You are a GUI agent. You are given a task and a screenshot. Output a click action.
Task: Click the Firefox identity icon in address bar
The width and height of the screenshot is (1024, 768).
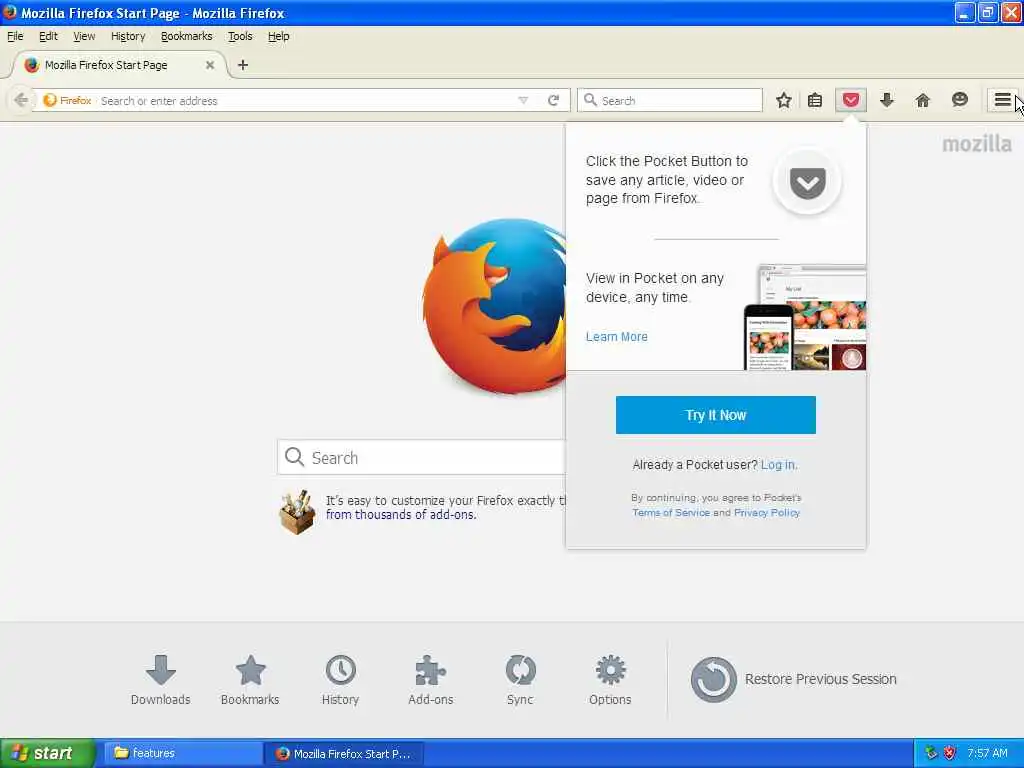coord(50,100)
